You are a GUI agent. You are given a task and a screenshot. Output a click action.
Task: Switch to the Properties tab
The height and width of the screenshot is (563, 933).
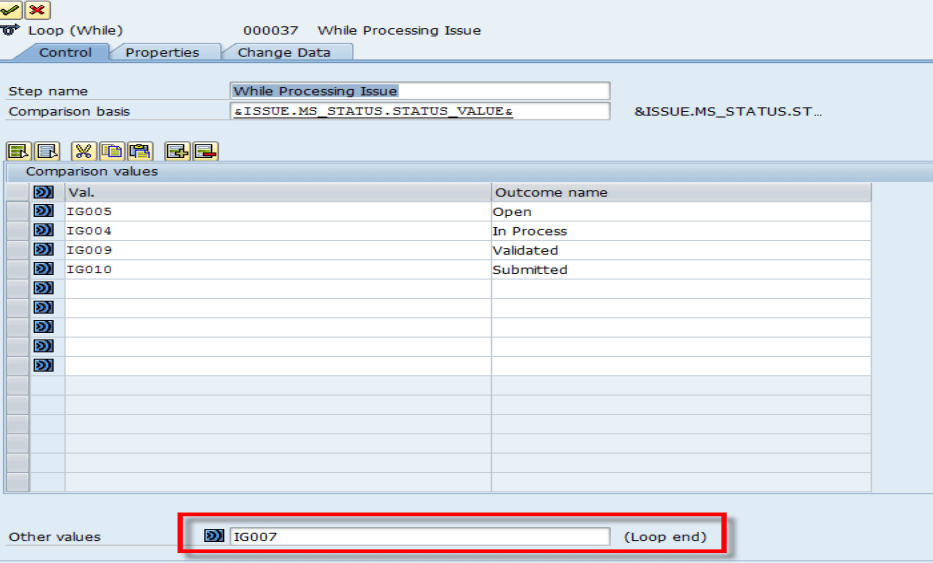point(162,52)
